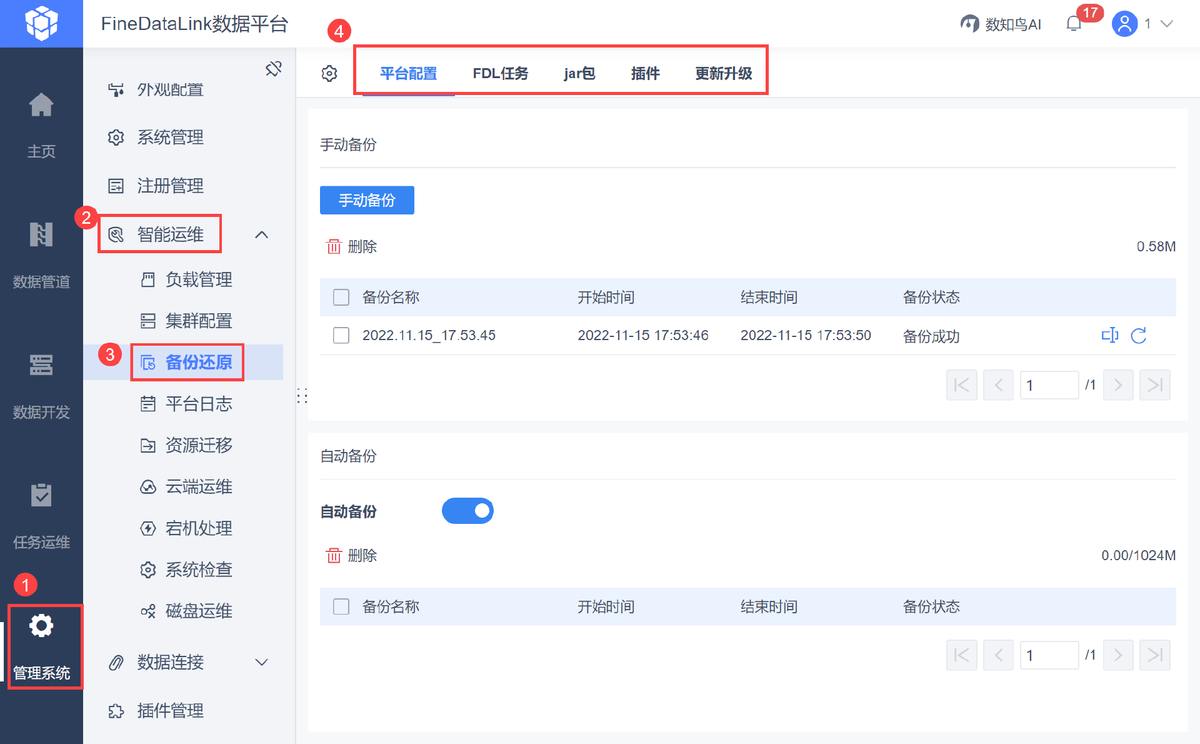Check the 2022.11.15_17.53.45 backup checkbox
This screenshot has width=1200, height=744.
(341, 335)
